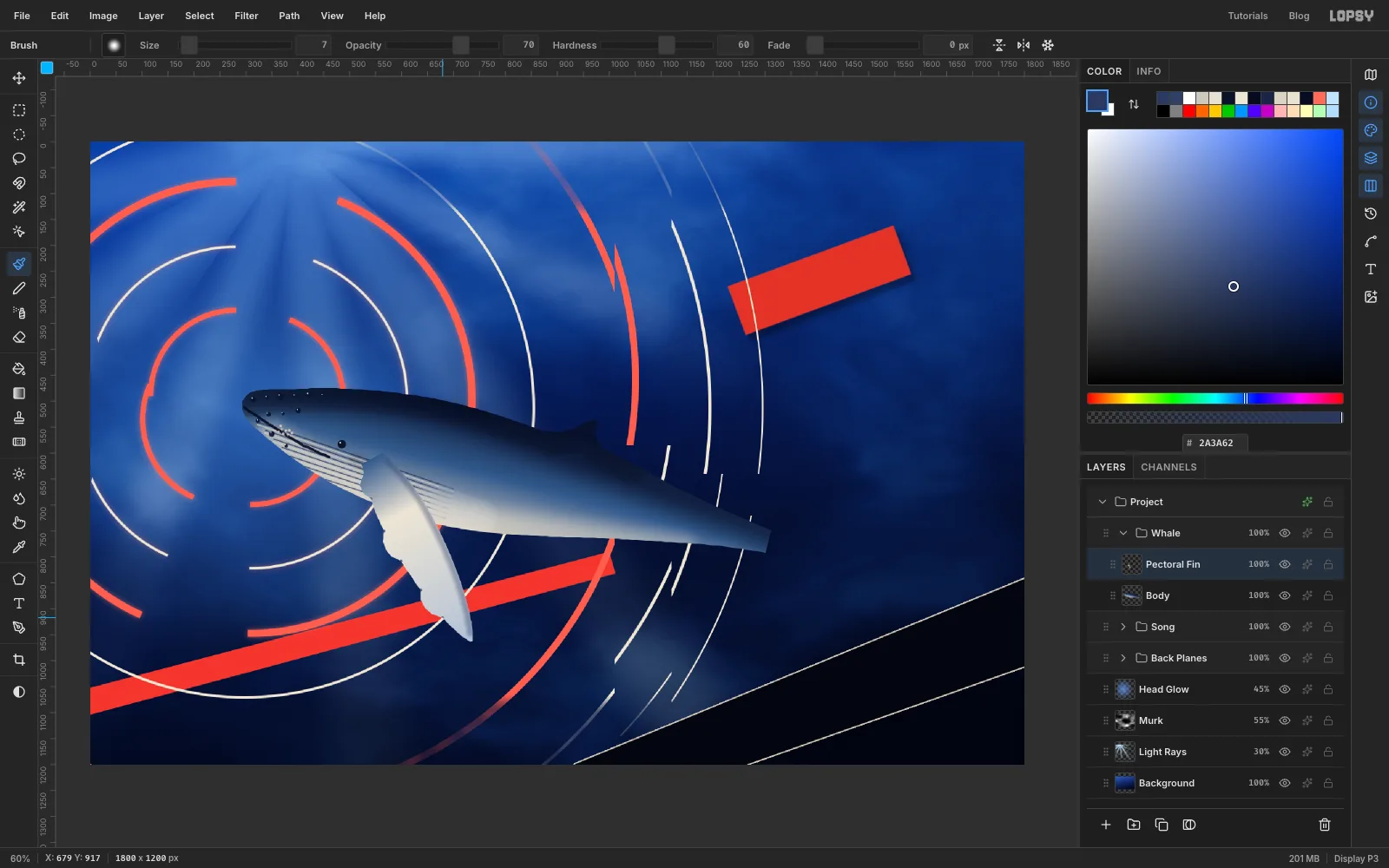Collapse the Project group
This screenshot has width=1389, height=868.
[1103, 502]
